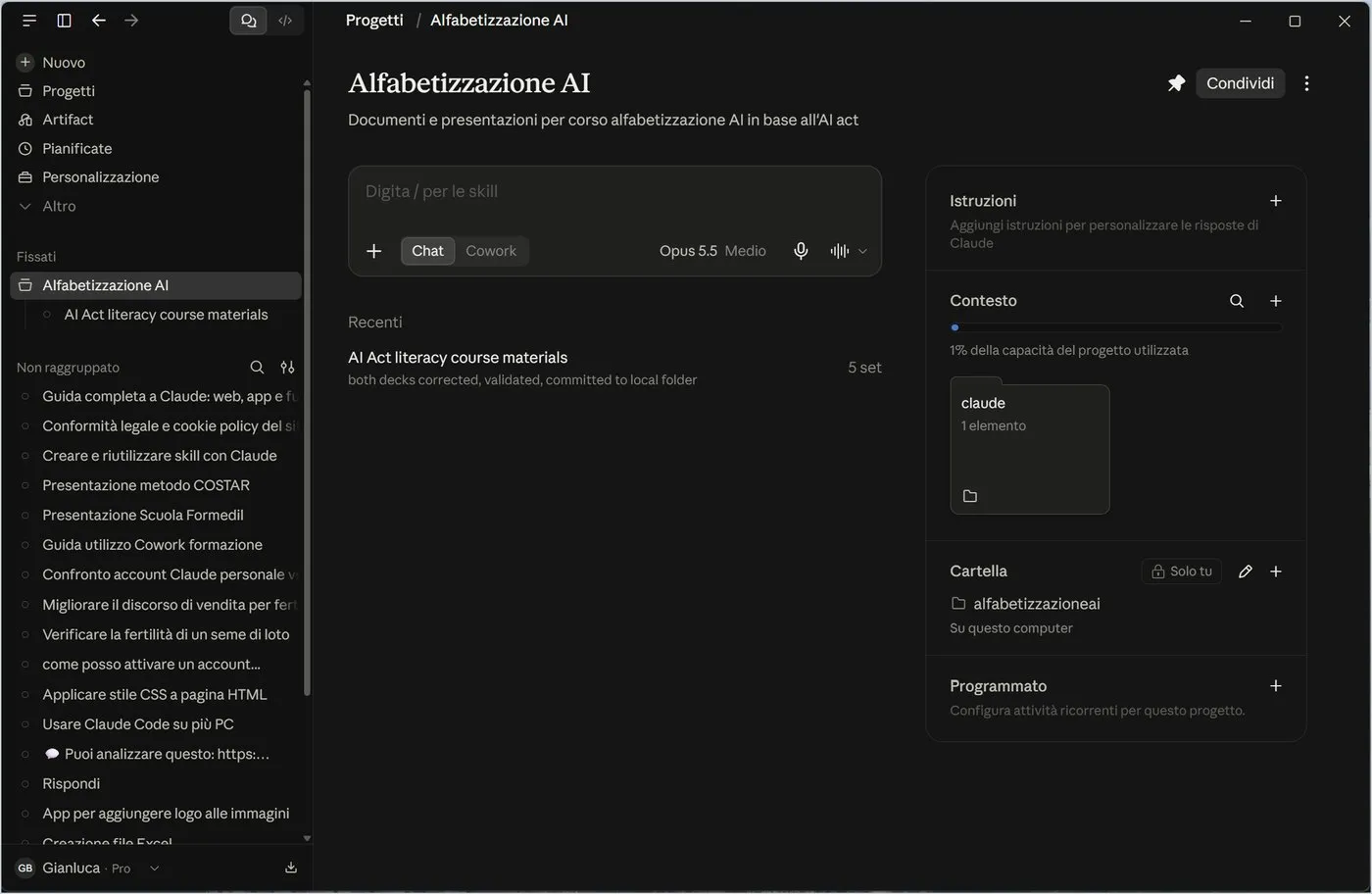The image size is (1372, 894).
Task: Start voice mode waveform icon
Action: pos(839,251)
